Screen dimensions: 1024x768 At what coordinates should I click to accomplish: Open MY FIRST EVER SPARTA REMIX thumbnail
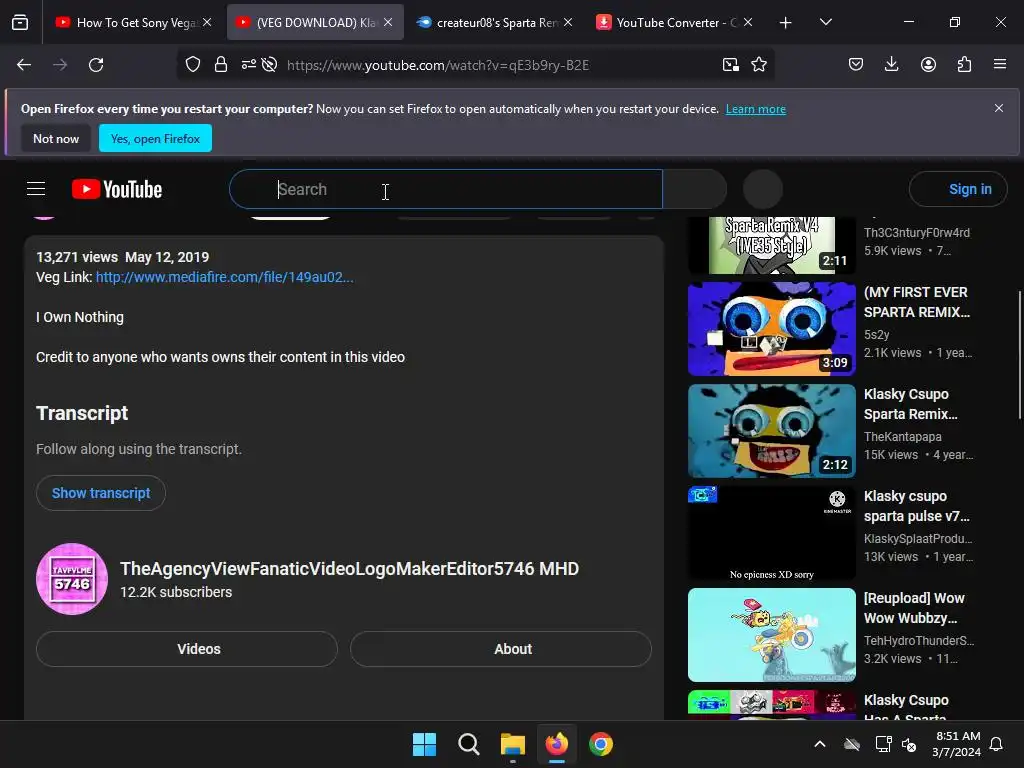[x=771, y=328]
